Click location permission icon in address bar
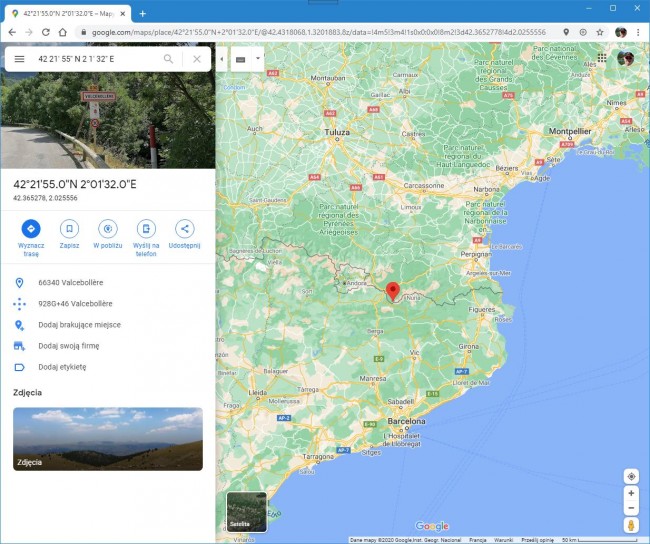Viewport: 650px width, 544px height. point(566,32)
